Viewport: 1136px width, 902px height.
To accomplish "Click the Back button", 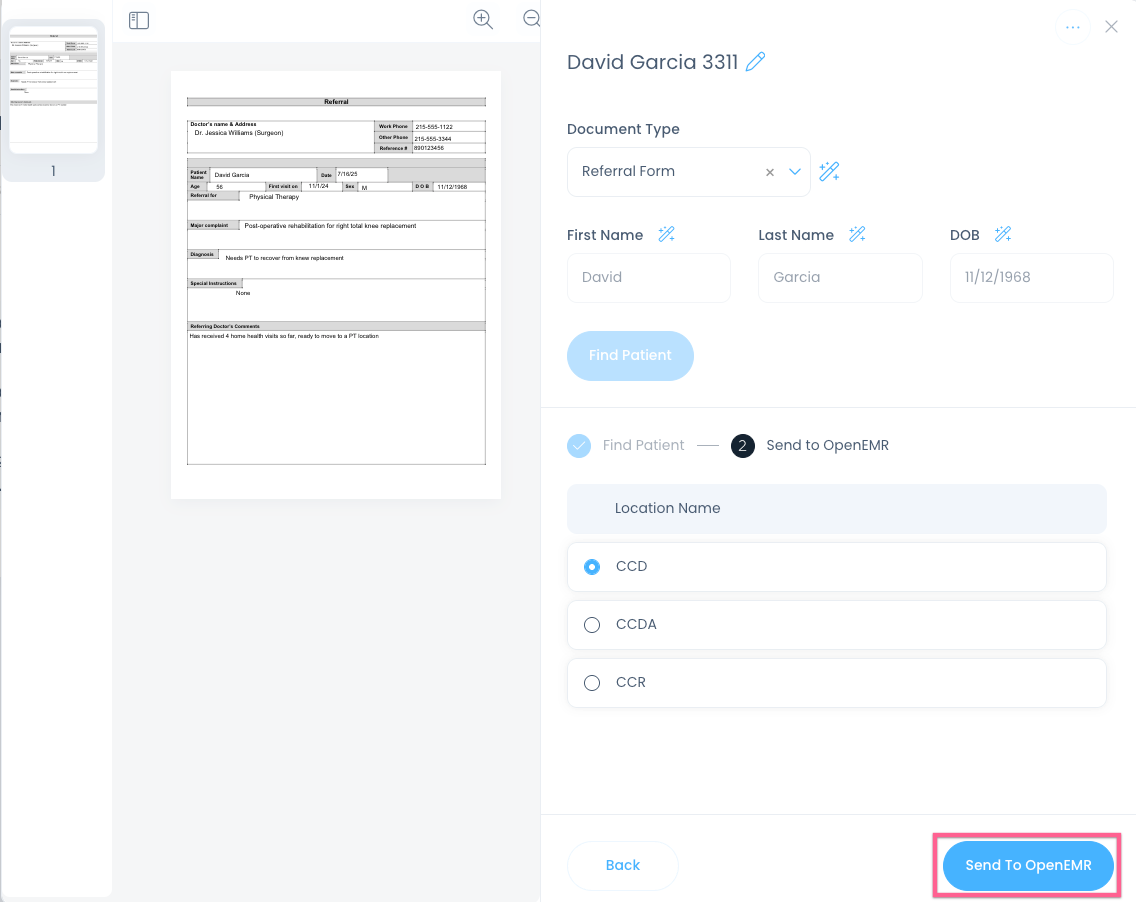I will click(x=622, y=865).
